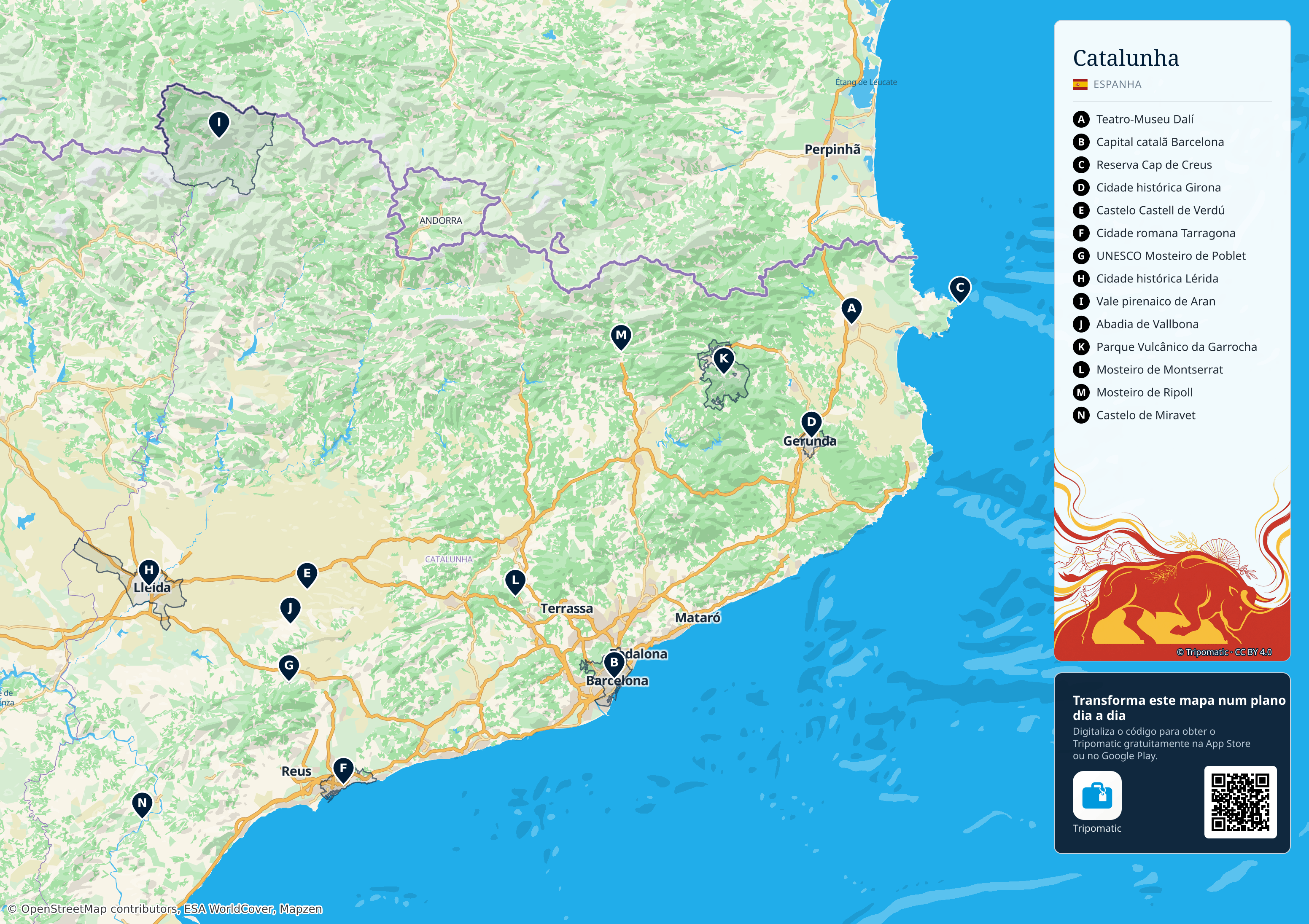Click the Tripomatic suitcase app icon
This screenshot has width=1309, height=924.
pyautogui.click(x=1097, y=795)
